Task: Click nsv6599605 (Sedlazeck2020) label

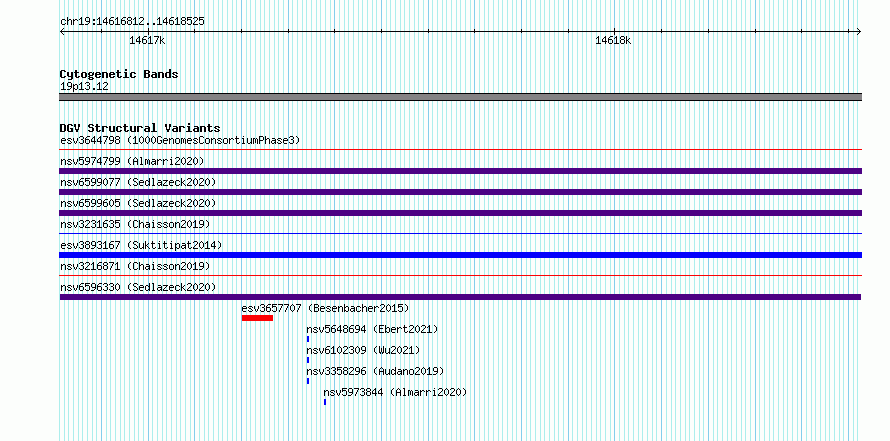Action: (138, 203)
